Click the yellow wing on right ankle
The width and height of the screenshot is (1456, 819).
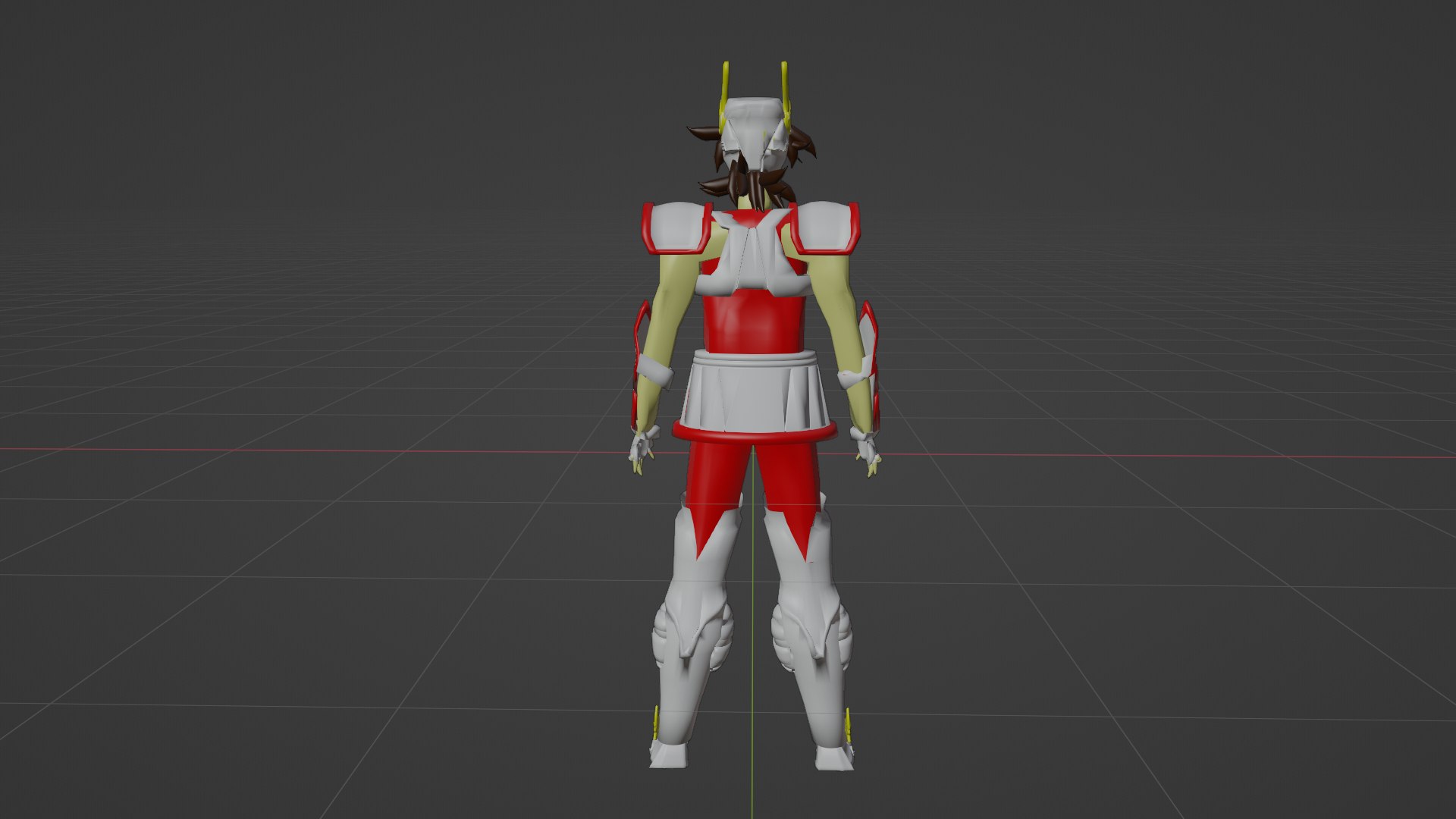pyautogui.click(x=849, y=724)
